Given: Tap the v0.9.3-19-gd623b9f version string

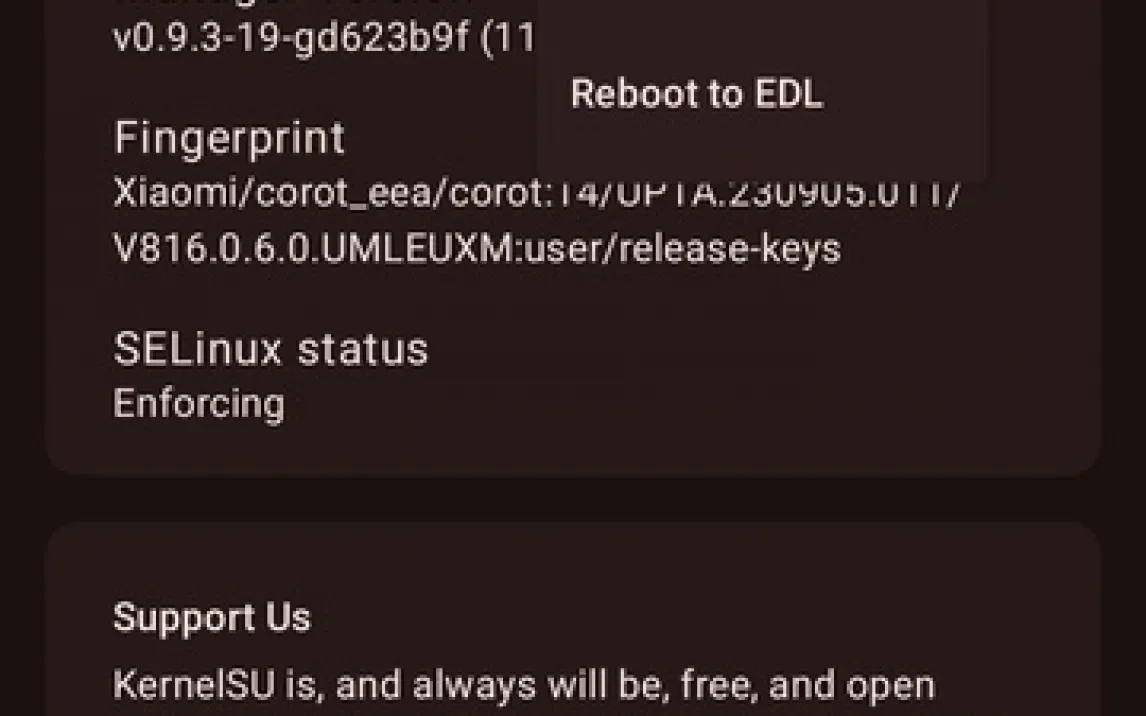Looking at the screenshot, I should pos(291,37).
